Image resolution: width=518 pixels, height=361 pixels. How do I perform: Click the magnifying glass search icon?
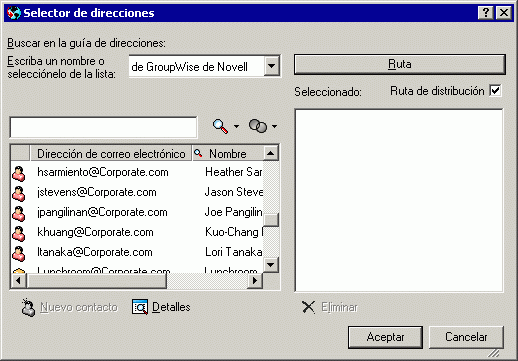[x=220, y=126]
